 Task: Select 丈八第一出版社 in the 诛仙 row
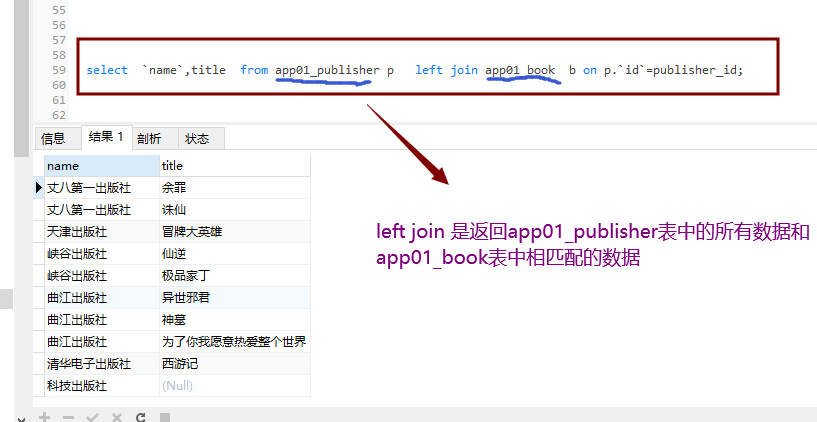click(102, 209)
